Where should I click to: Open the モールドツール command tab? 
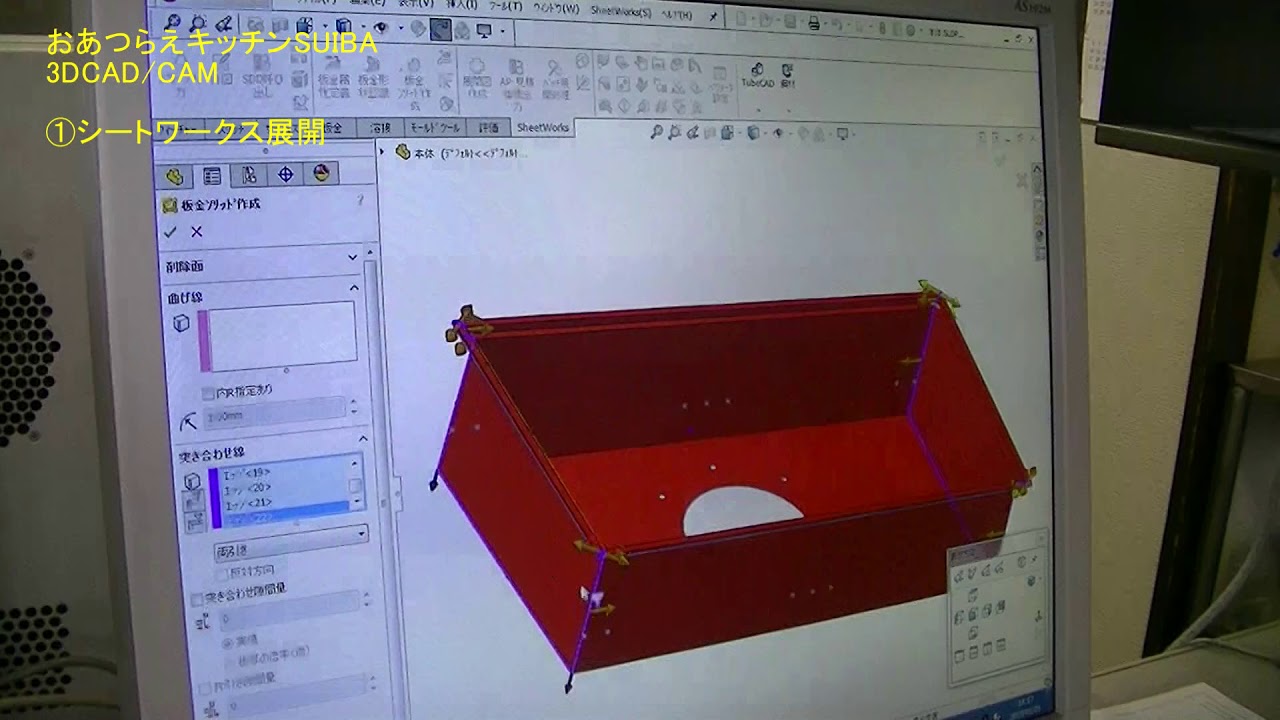435,128
